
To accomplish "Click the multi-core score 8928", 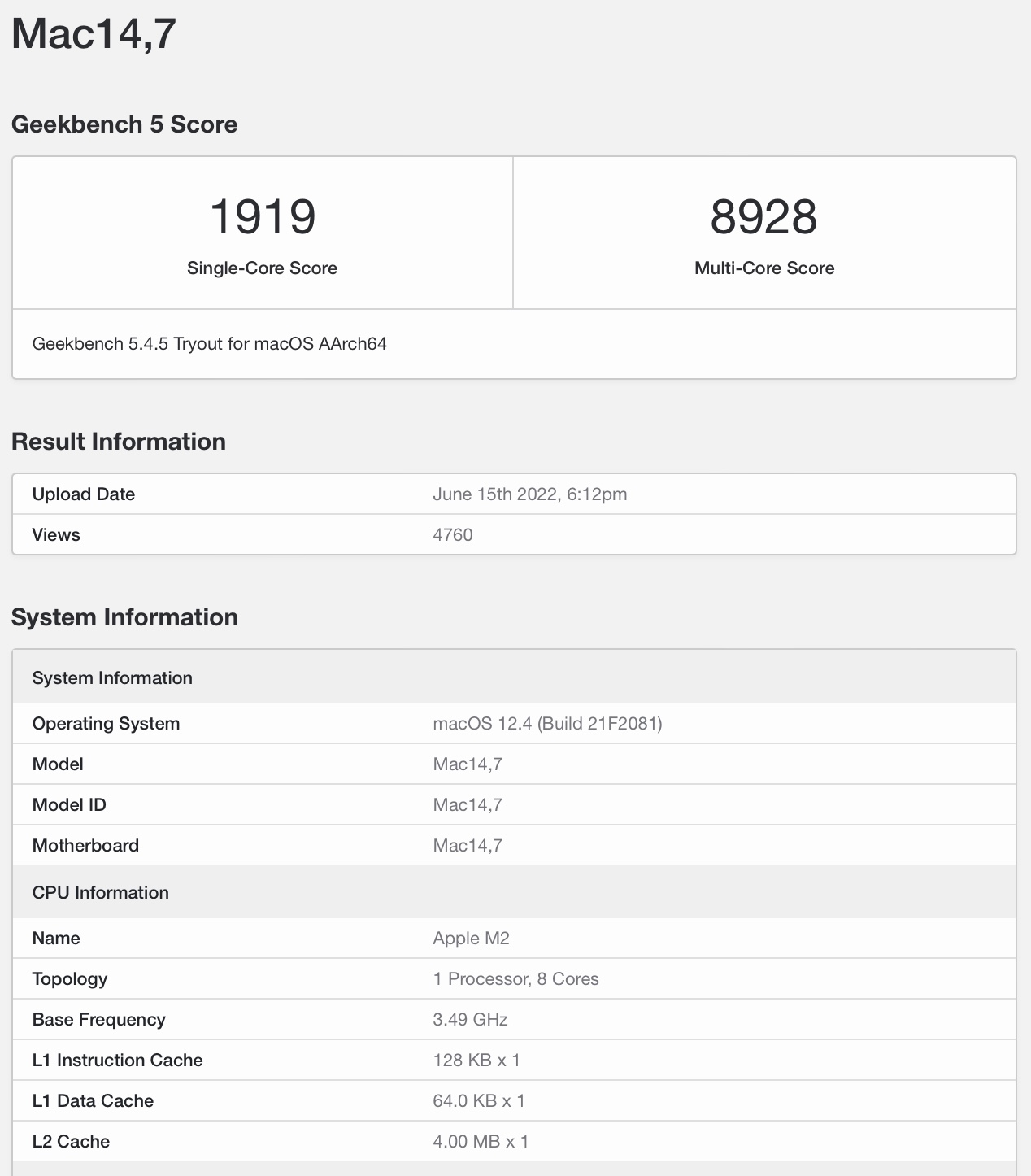I will tap(763, 217).
